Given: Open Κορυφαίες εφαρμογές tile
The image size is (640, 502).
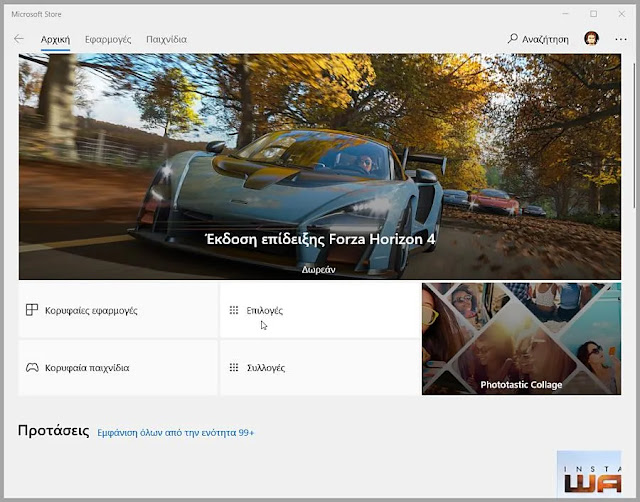Looking at the screenshot, I should (x=118, y=310).
